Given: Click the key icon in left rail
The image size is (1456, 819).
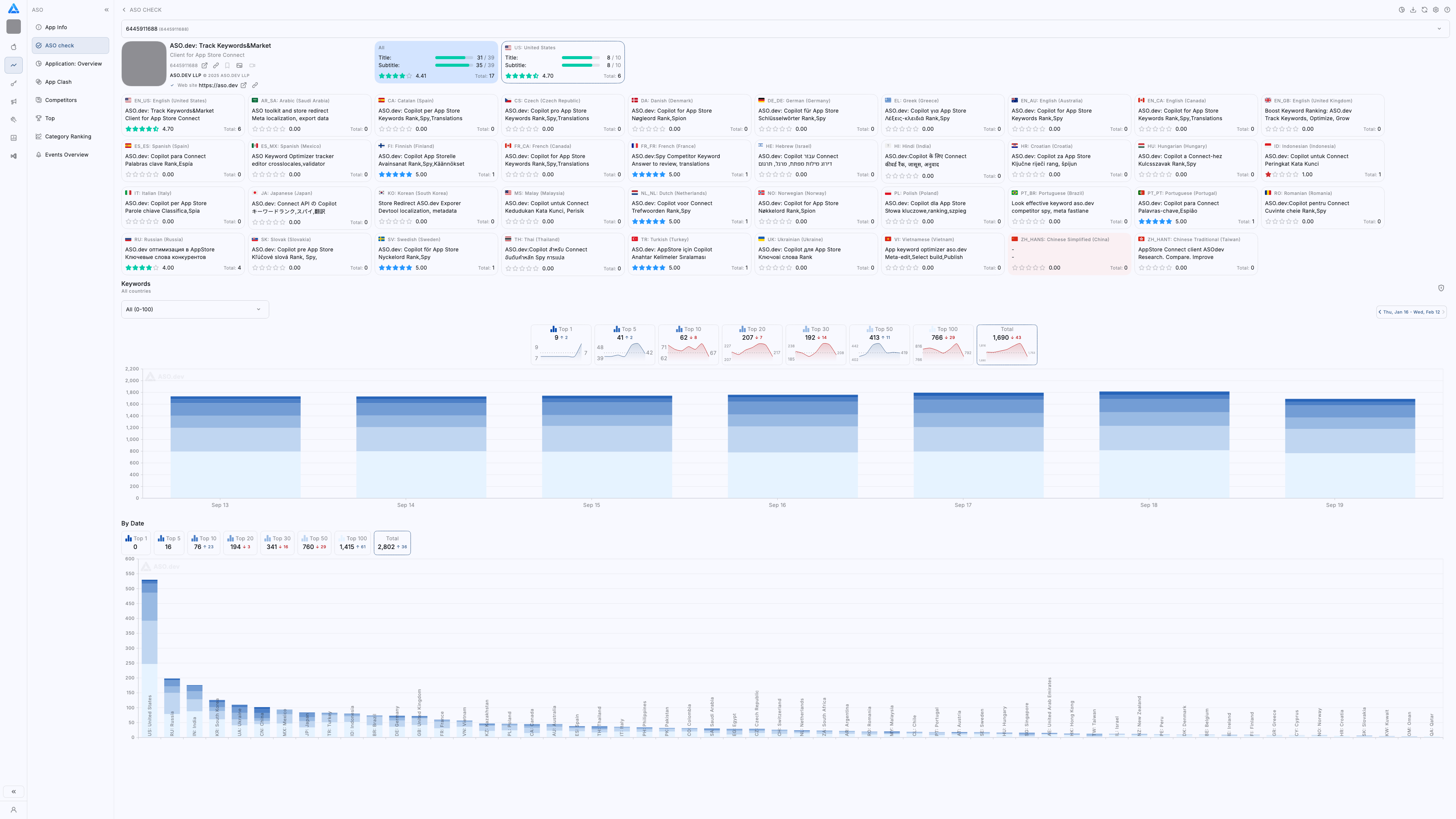Looking at the screenshot, I should (x=14, y=84).
